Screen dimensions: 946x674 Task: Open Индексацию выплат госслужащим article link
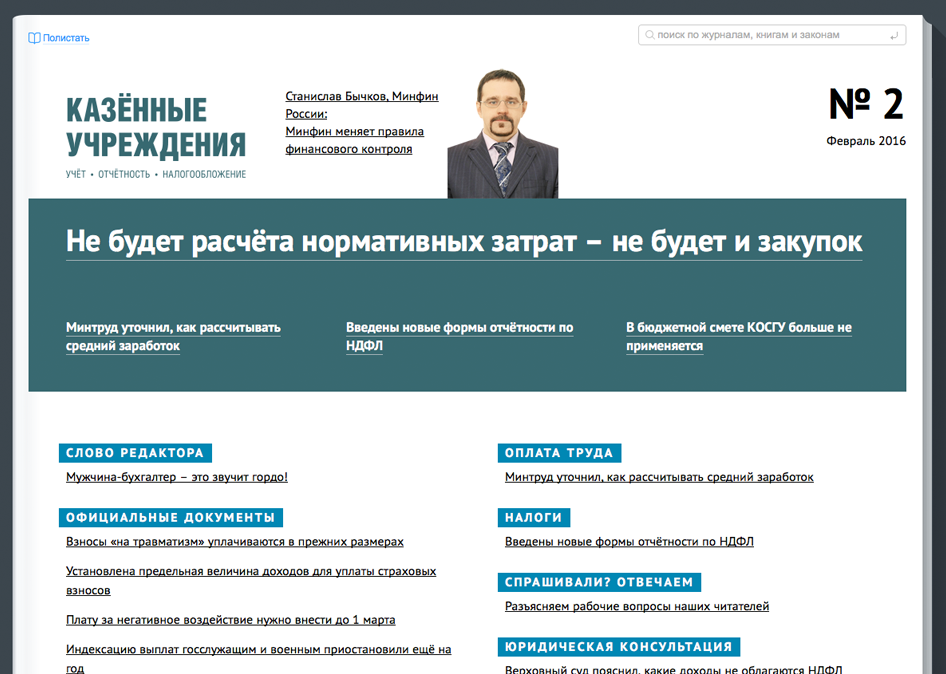point(258,659)
